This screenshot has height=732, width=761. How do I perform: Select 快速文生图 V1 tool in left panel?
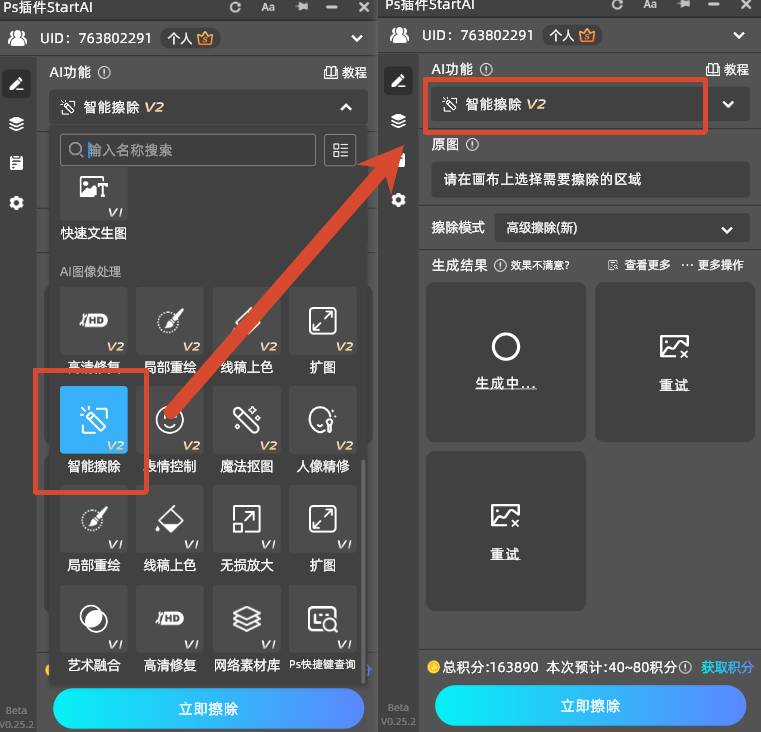pos(94,194)
